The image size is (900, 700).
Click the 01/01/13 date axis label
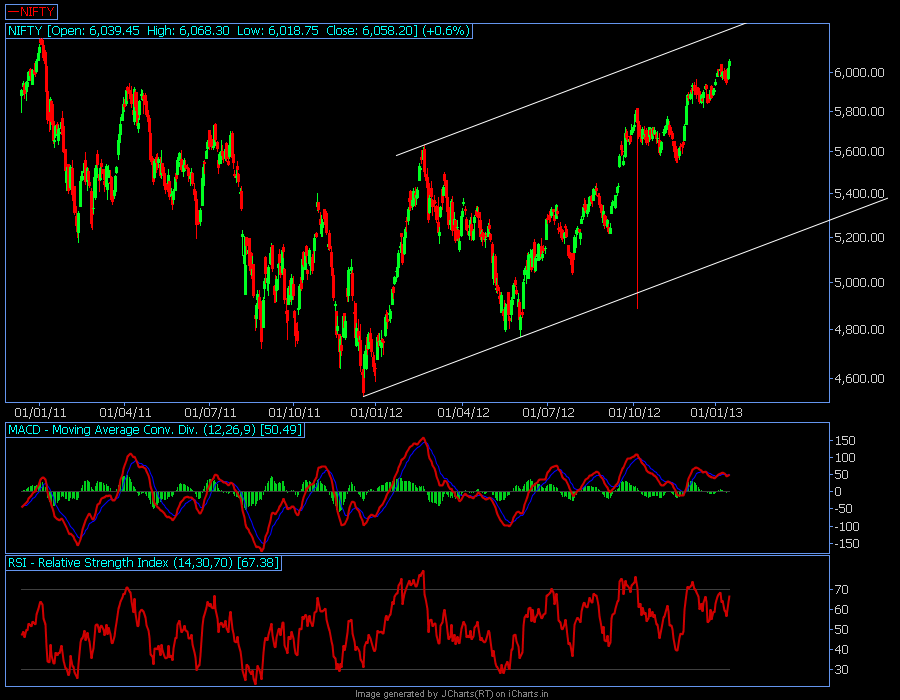716,413
